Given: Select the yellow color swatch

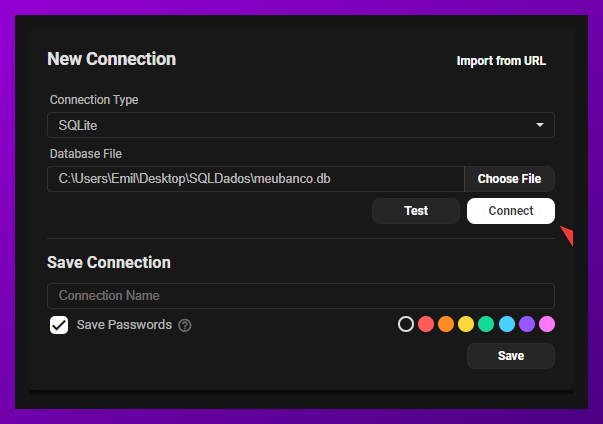Looking at the screenshot, I should tap(466, 324).
